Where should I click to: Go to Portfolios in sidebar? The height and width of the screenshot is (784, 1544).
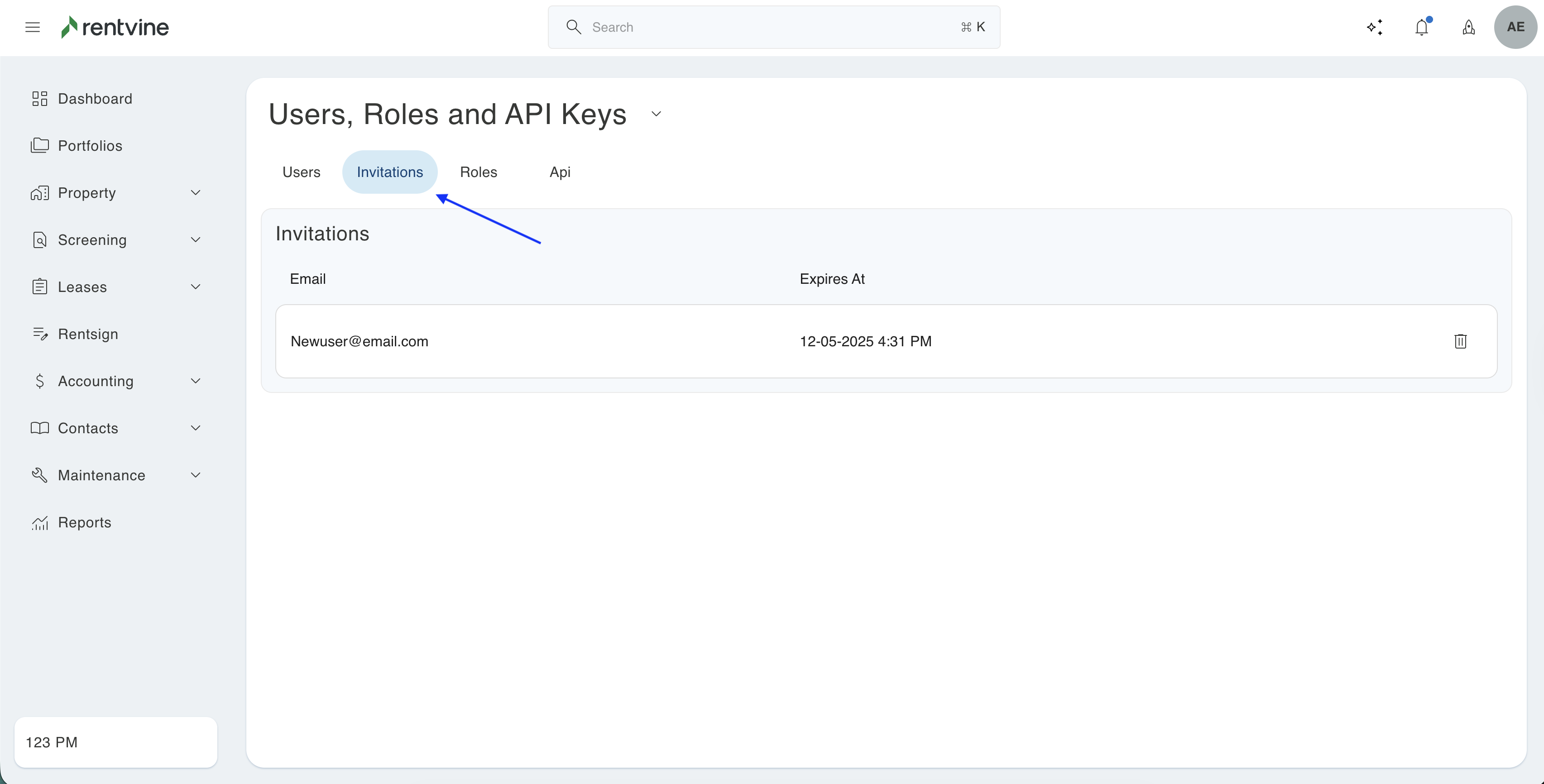[90, 146]
